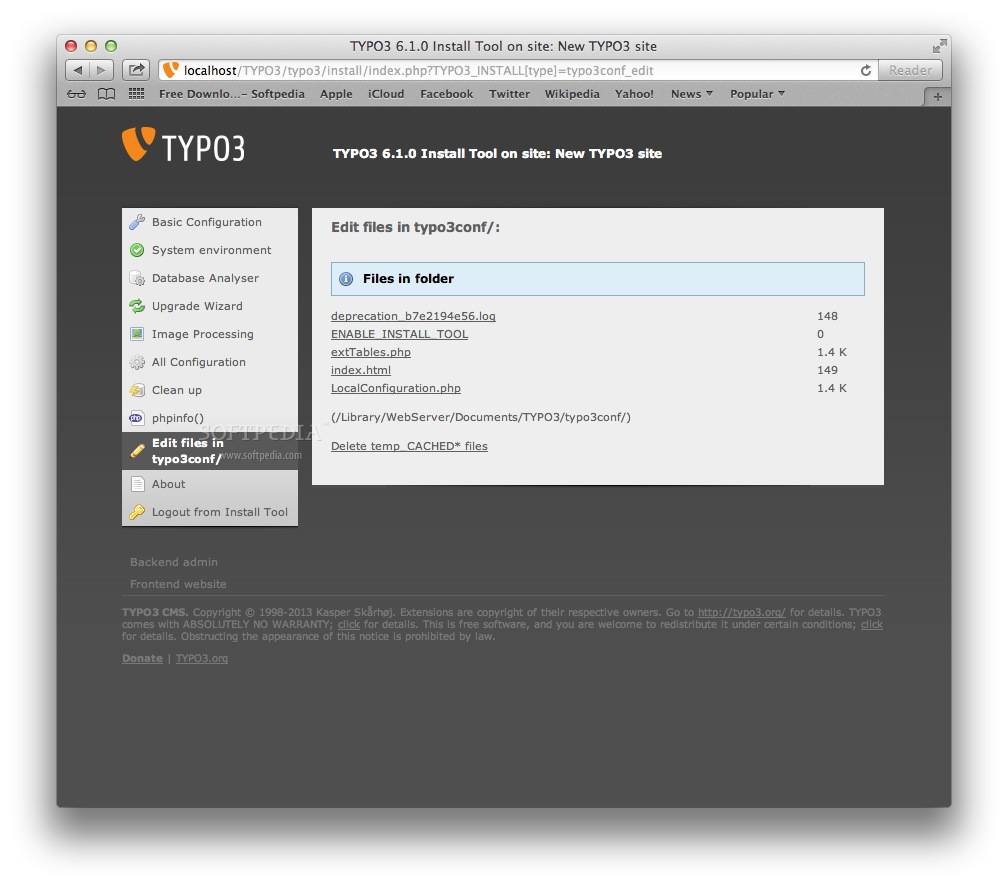Open the iCloud bookmark
1008x886 pixels.
coord(386,94)
